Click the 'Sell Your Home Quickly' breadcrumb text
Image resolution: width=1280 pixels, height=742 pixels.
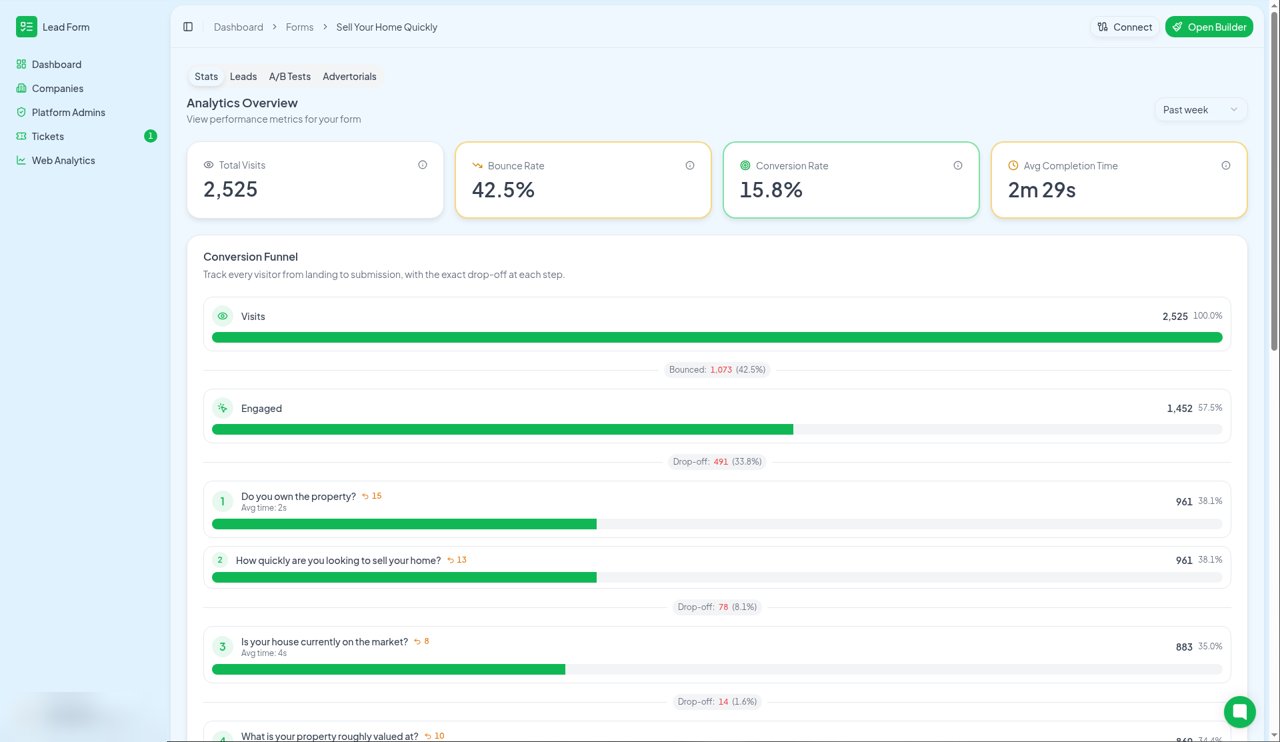[387, 27]
